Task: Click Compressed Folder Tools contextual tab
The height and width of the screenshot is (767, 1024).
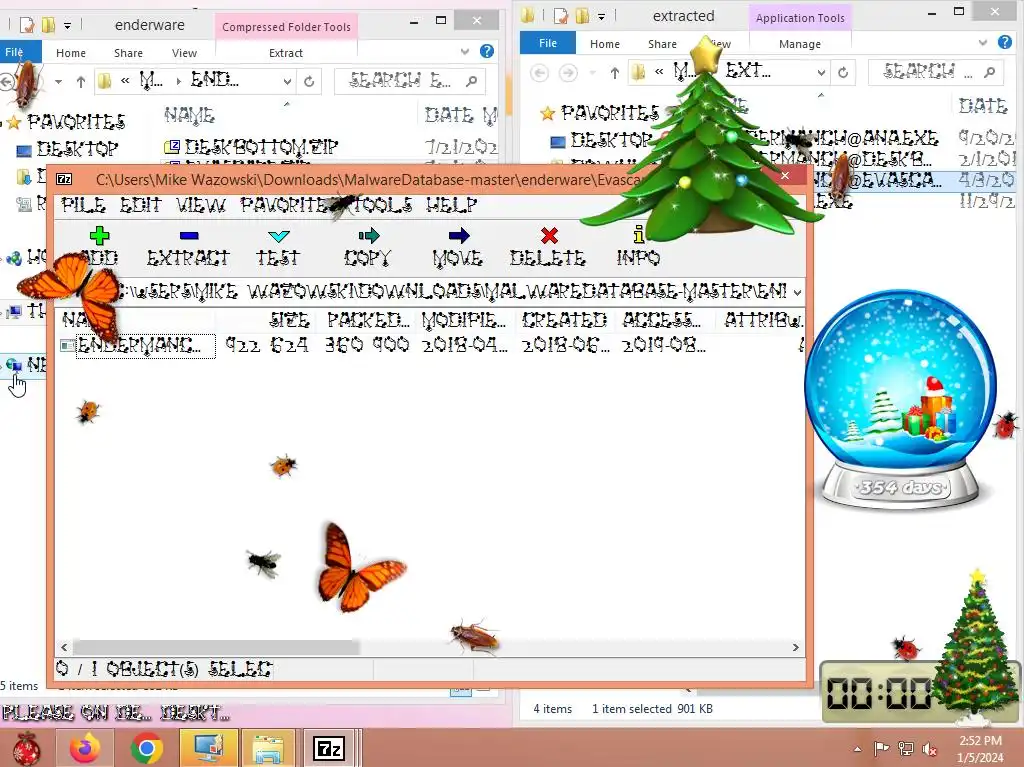Action: (286, 27)
